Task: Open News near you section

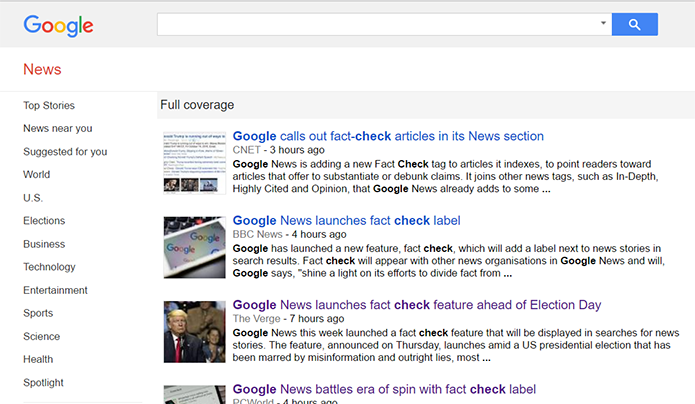Action: (58, 128)
